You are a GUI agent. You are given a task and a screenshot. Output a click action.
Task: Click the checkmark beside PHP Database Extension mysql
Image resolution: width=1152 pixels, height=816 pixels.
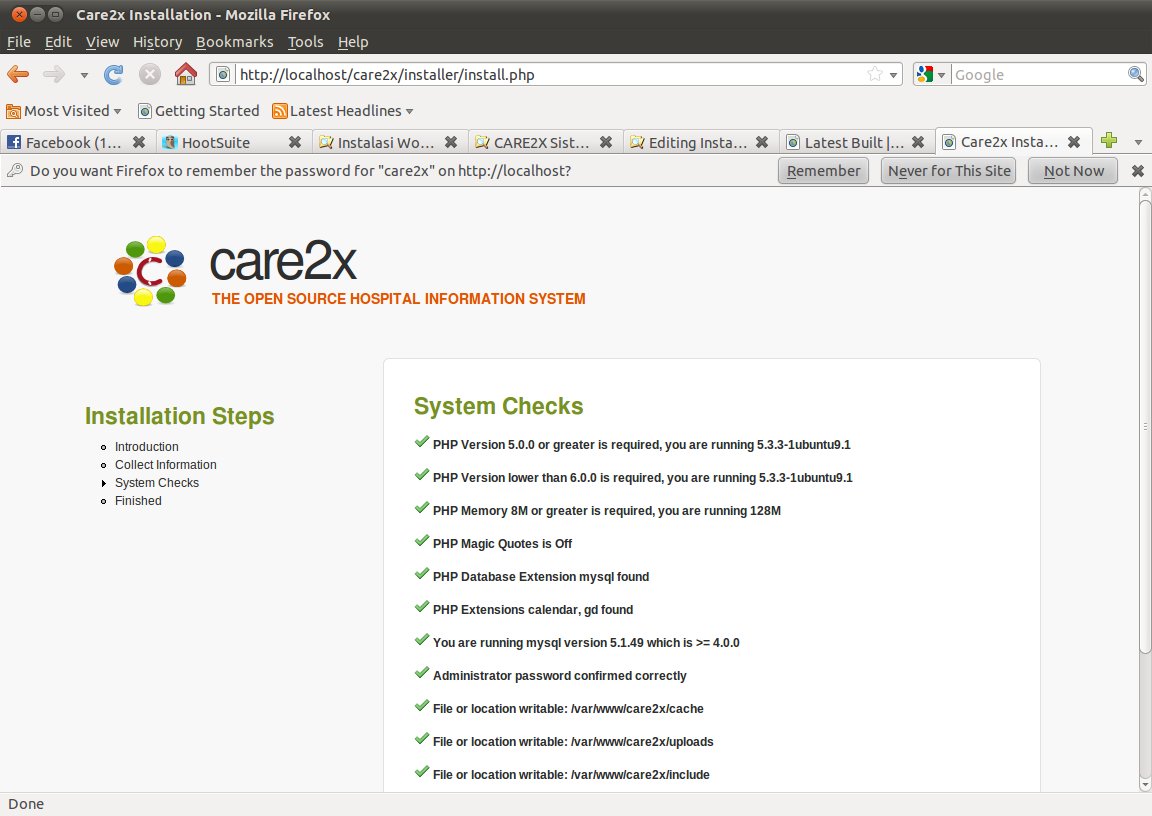(x=422, y=574)
